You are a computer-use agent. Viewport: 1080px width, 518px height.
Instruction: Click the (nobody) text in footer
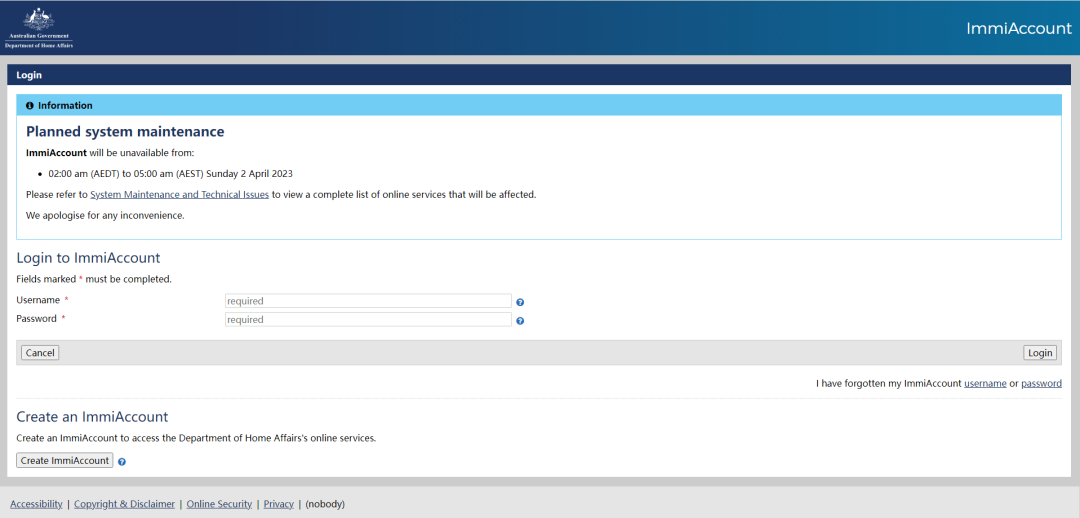[x=325, y=504]
